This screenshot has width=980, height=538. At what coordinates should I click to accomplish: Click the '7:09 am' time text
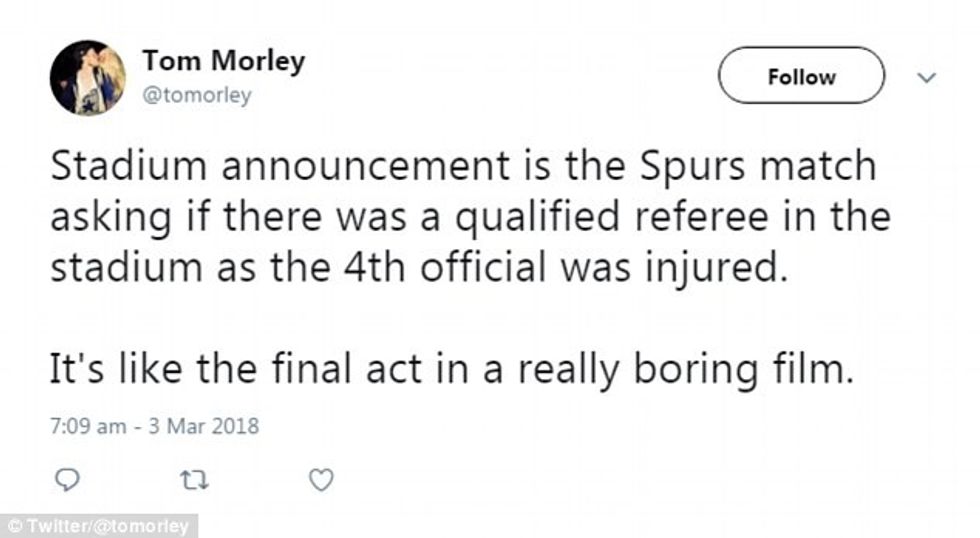coord(88,427)
